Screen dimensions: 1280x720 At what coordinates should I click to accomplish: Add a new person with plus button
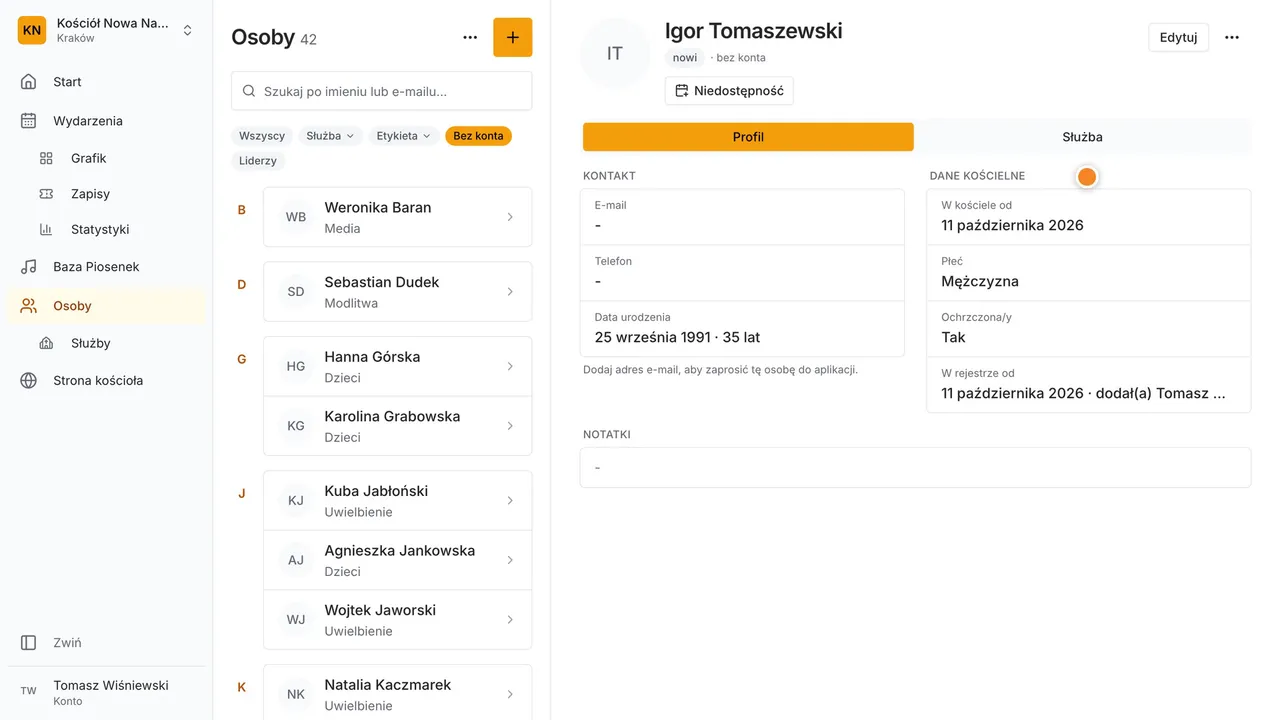(513, 37)
